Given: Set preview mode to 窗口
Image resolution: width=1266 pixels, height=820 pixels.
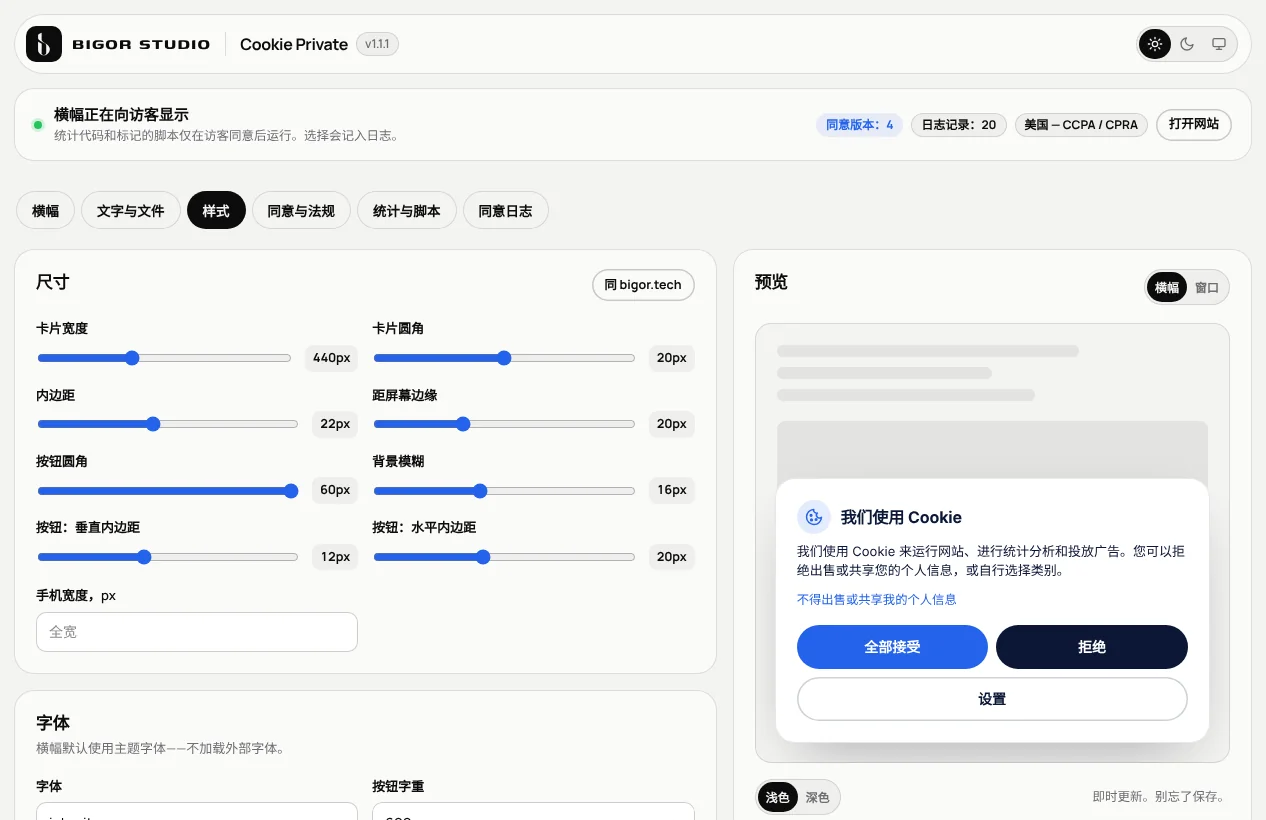Looking at the screenshot, I should pos(1207,287).
